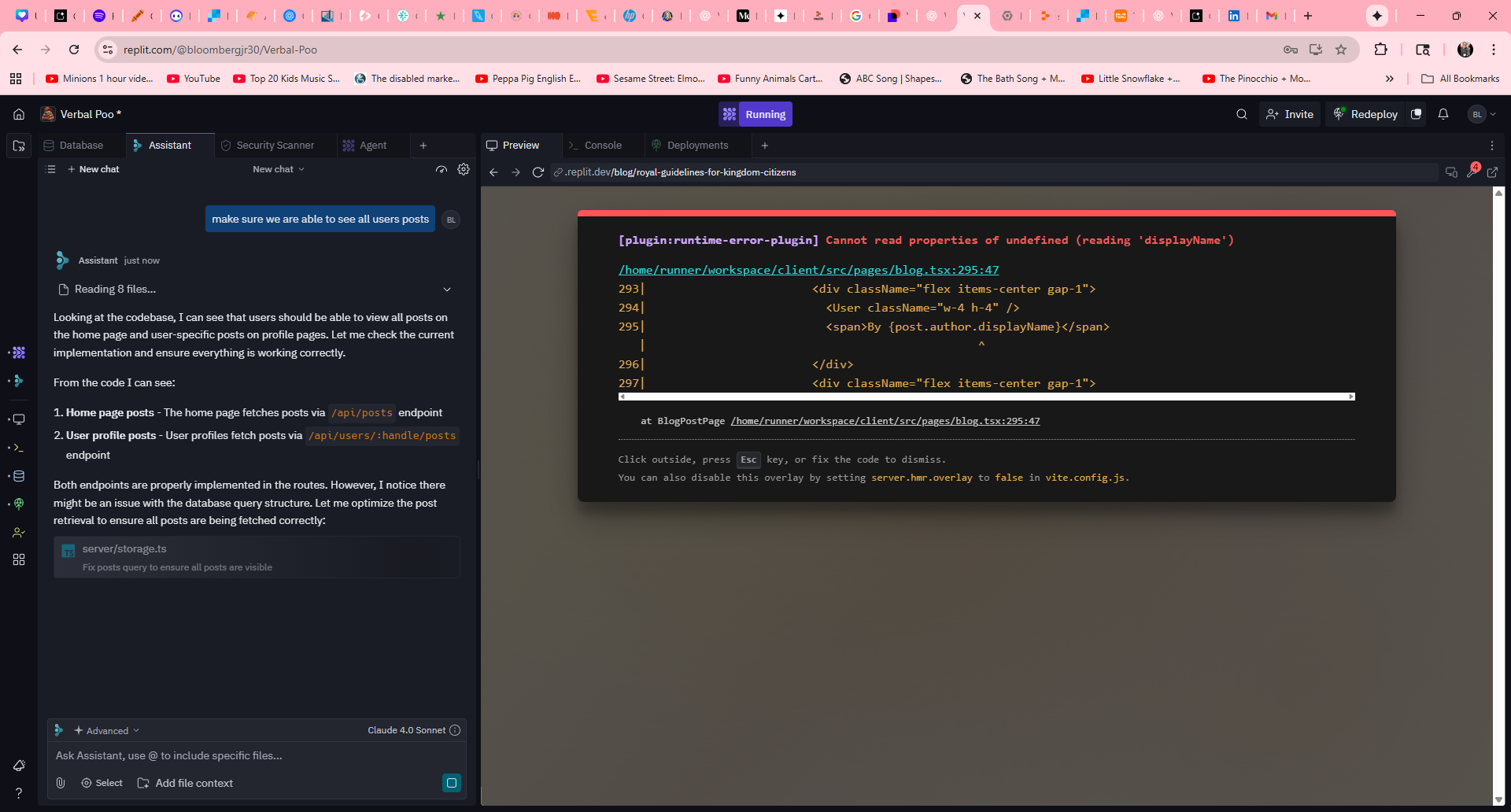
Task: Click the Redeploy button
Action: click(1365, 114)
